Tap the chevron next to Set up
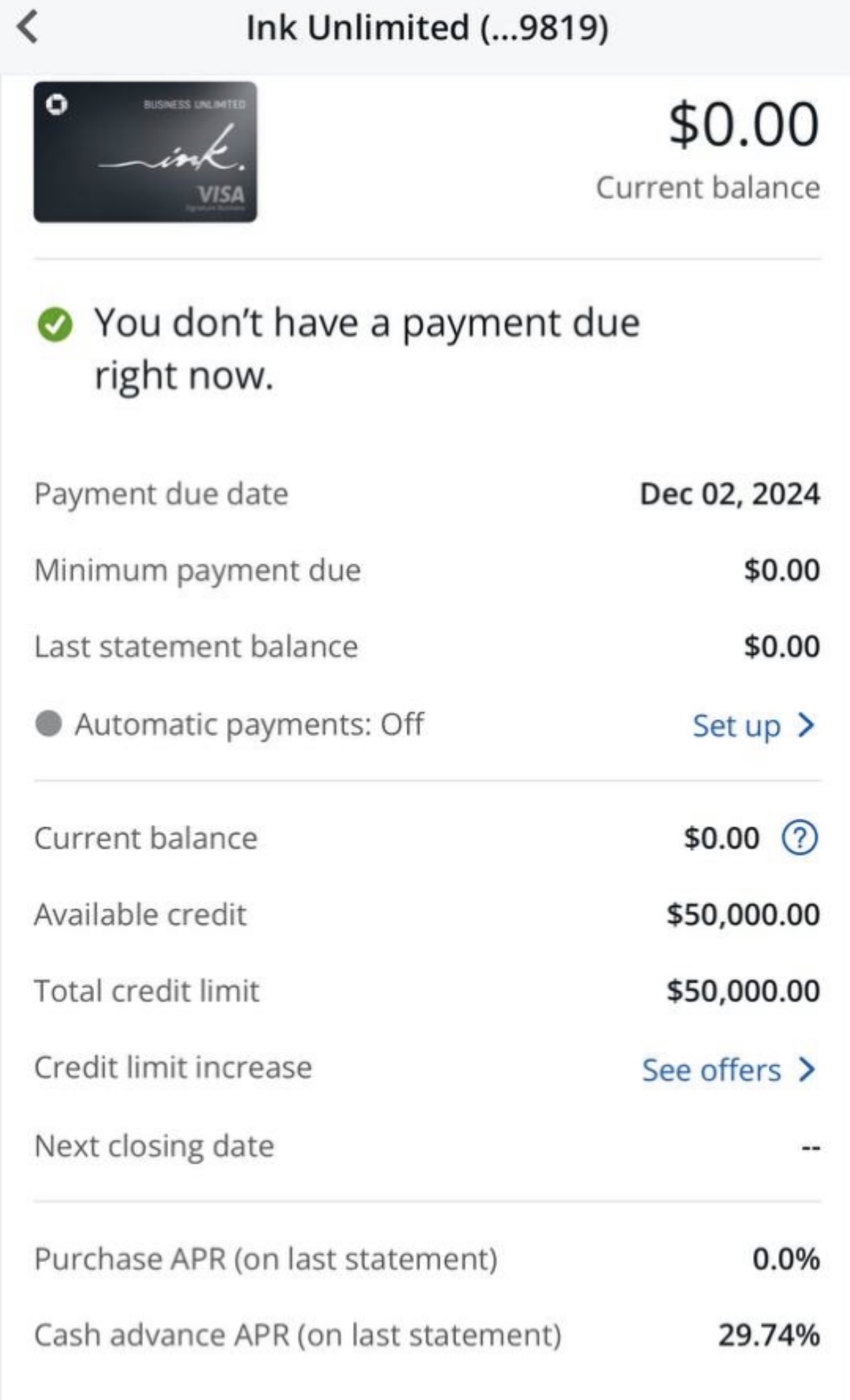850x1400 pixels. [x=806, y=725]
